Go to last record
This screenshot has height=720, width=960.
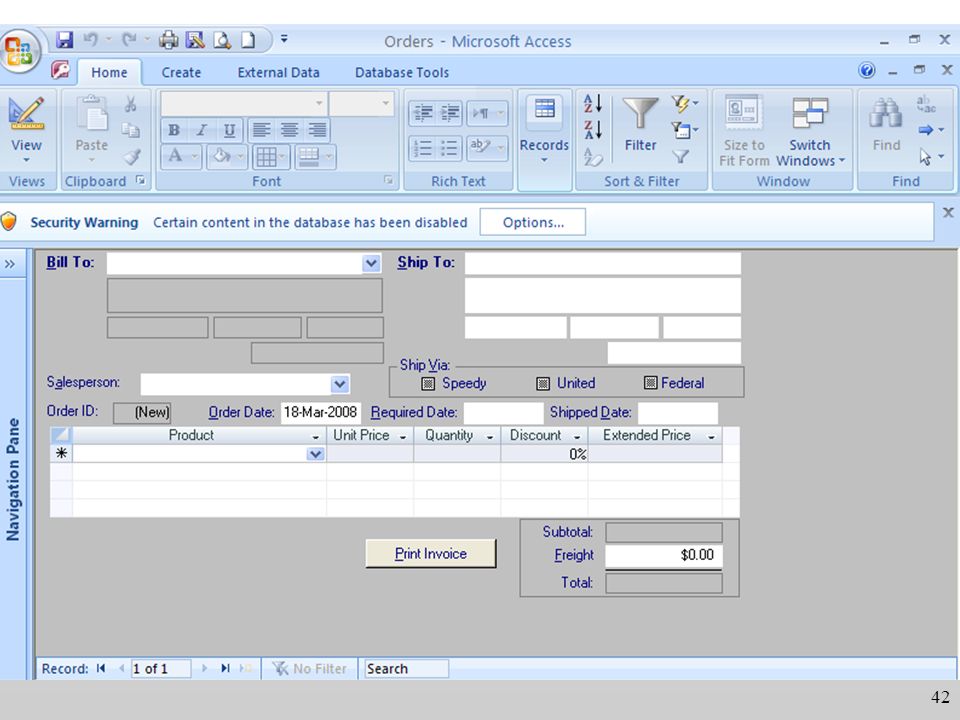(x=225, y=668)
